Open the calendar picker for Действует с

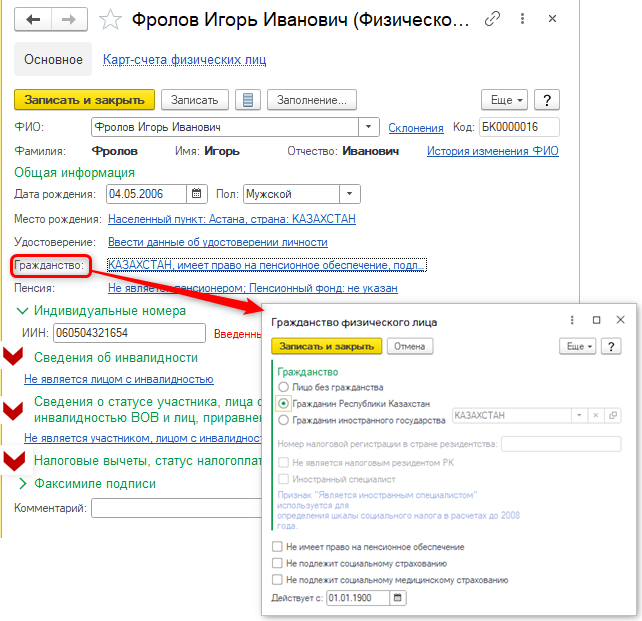(x=399, y=598)
